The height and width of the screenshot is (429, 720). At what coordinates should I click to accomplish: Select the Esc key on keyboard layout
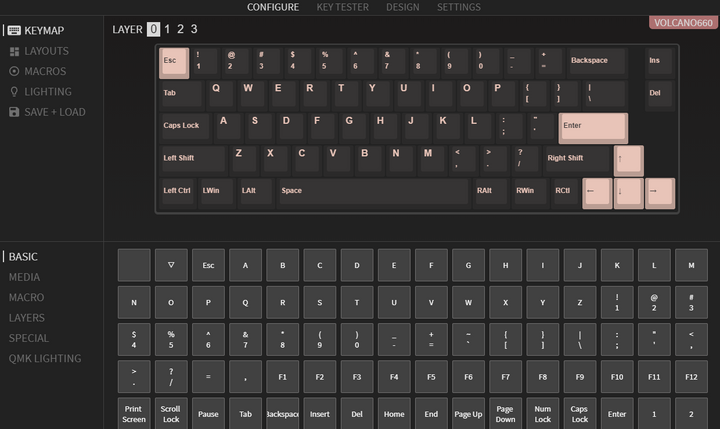[175, 63]
